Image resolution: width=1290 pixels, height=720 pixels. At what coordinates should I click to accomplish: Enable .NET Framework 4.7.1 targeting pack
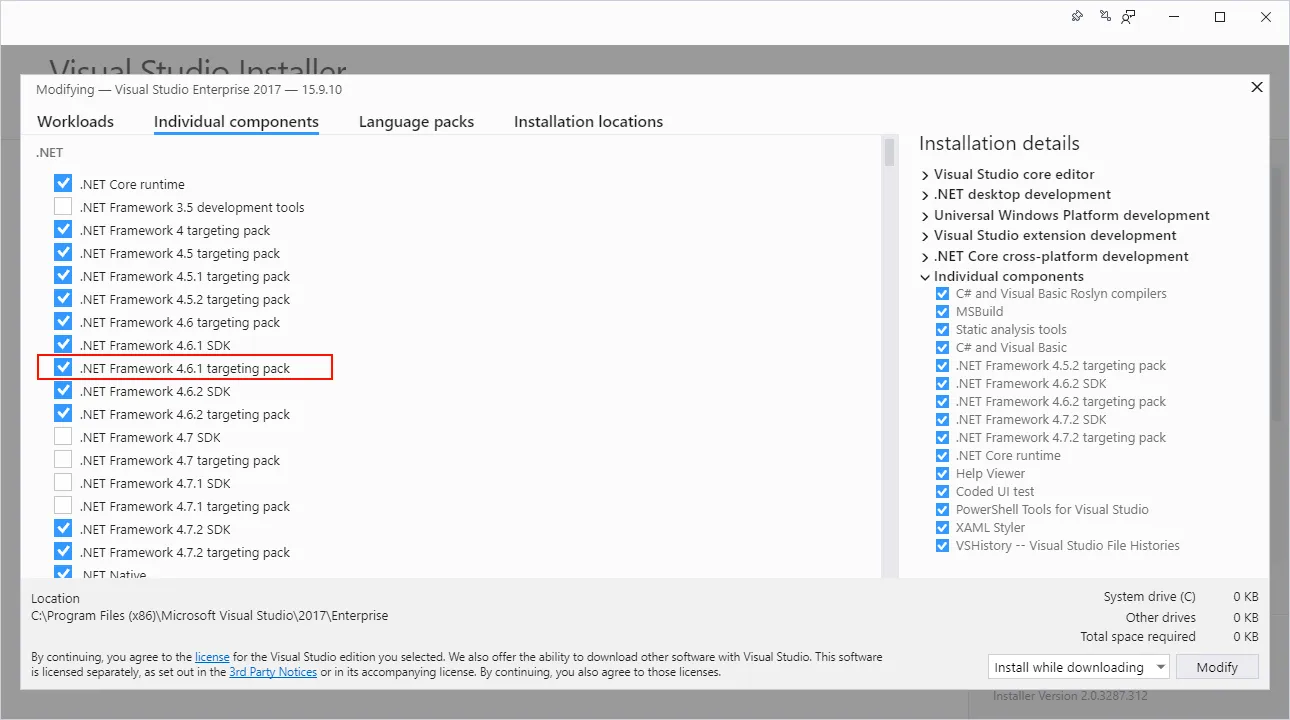coord(63,505)
